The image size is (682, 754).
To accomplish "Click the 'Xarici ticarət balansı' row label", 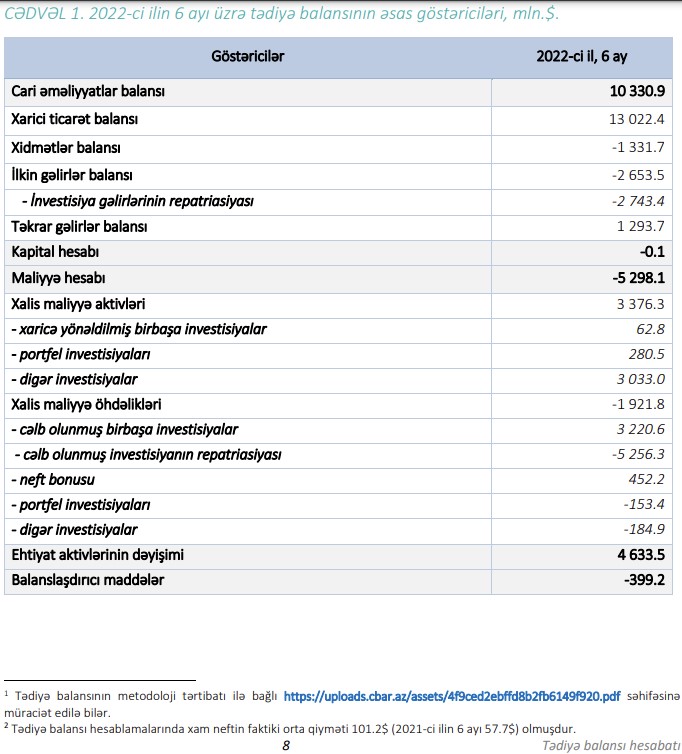I will point(75,119).
